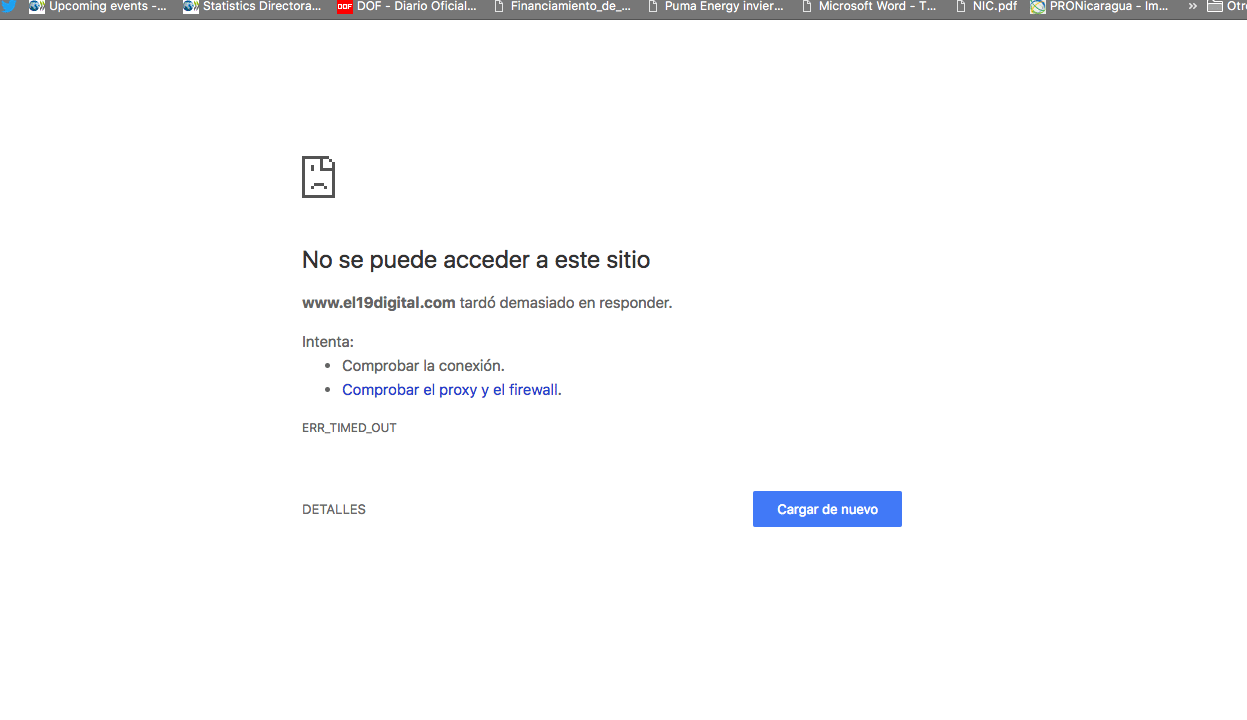1247x720 pixels.
Task: Click the 'Comprobar la conexión.' list item
Action: tap(423, 366)
